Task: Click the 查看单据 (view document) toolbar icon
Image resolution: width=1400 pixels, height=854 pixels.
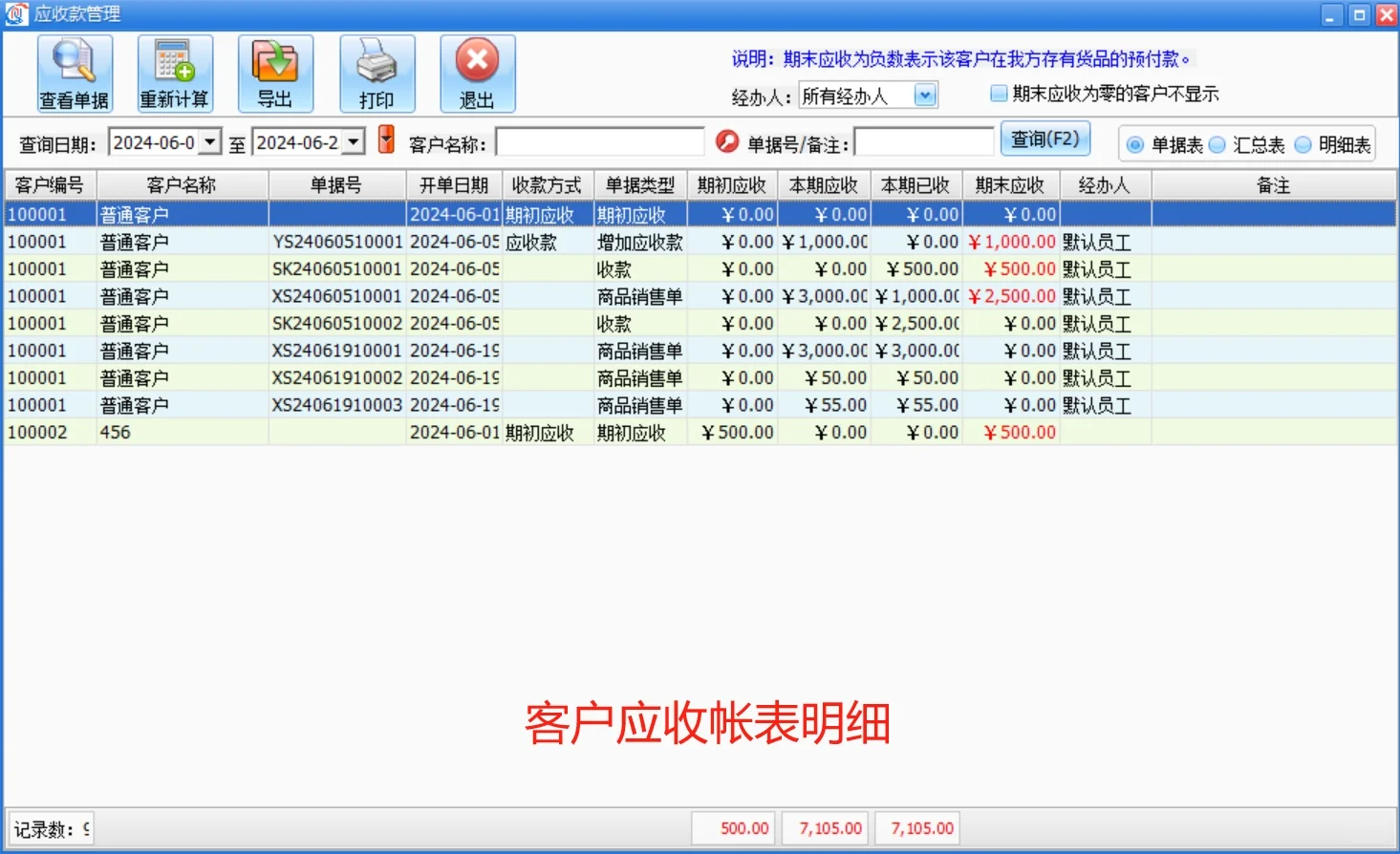Action: 73,73
